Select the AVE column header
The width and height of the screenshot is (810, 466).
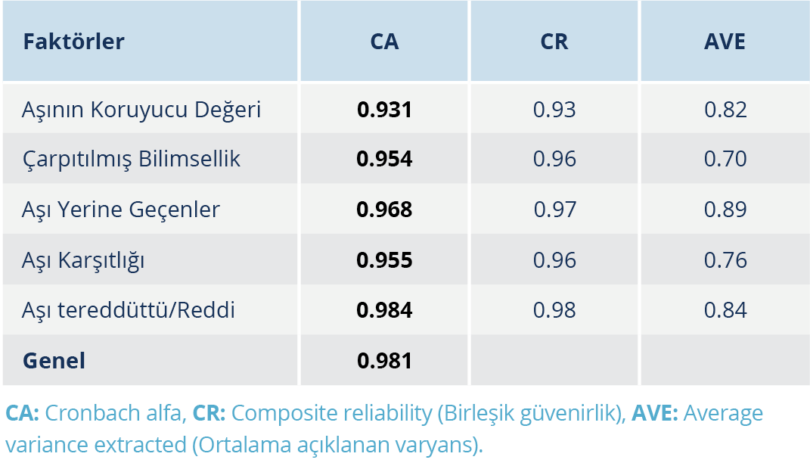(725, 42)
